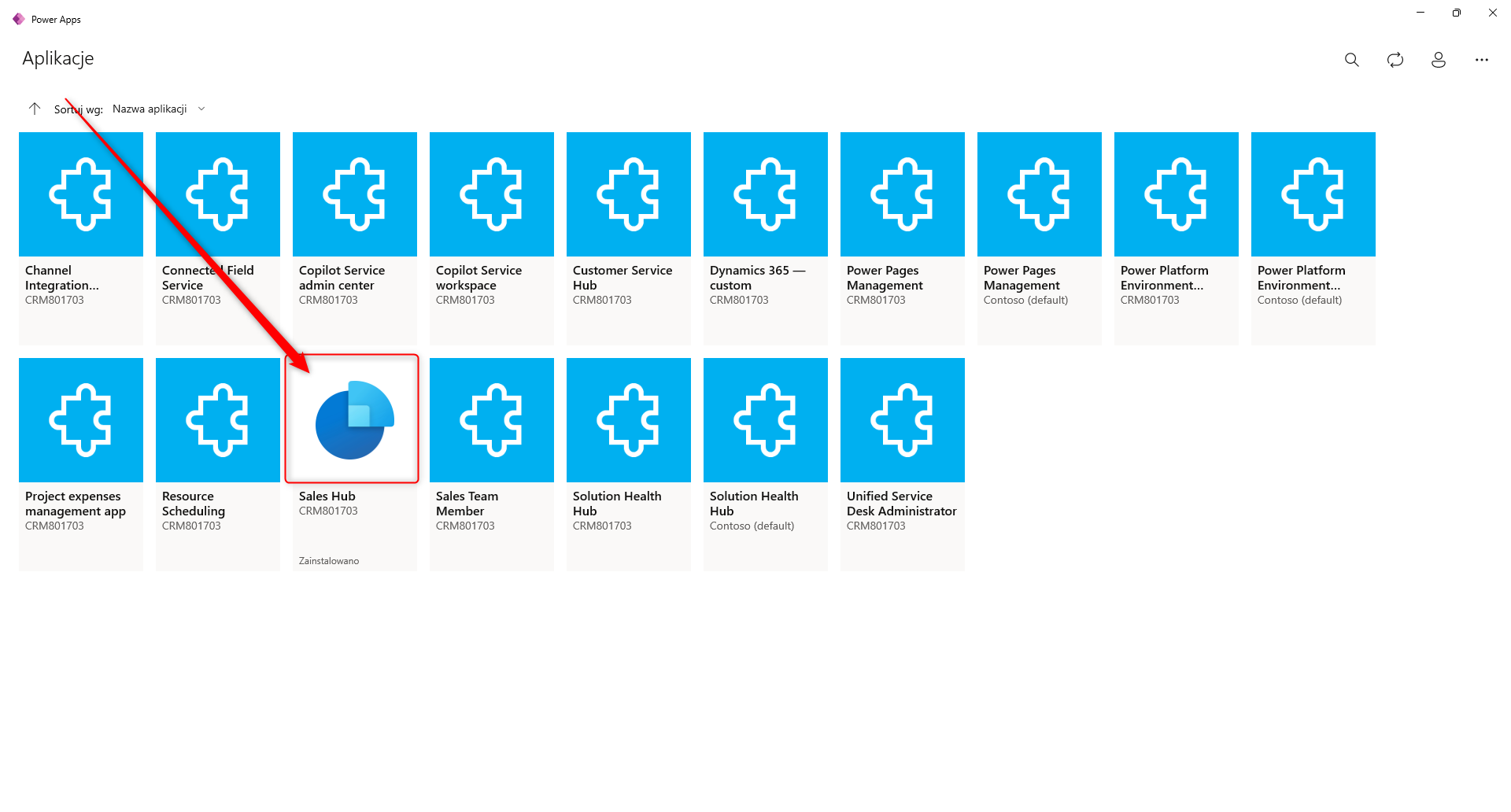
Task: Open the user account profile icon
Action: click(1438, 60)
